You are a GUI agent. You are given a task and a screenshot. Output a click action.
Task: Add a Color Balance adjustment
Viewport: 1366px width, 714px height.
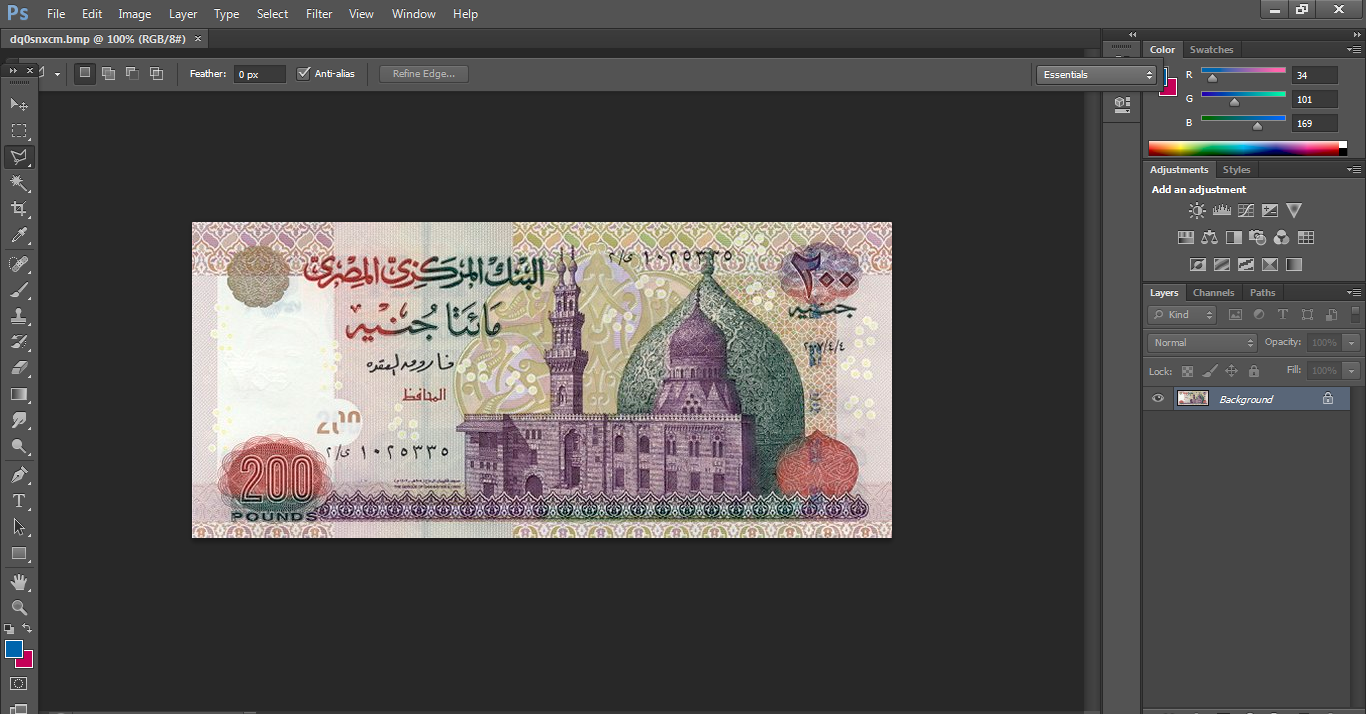click(x=1209, y=238)
